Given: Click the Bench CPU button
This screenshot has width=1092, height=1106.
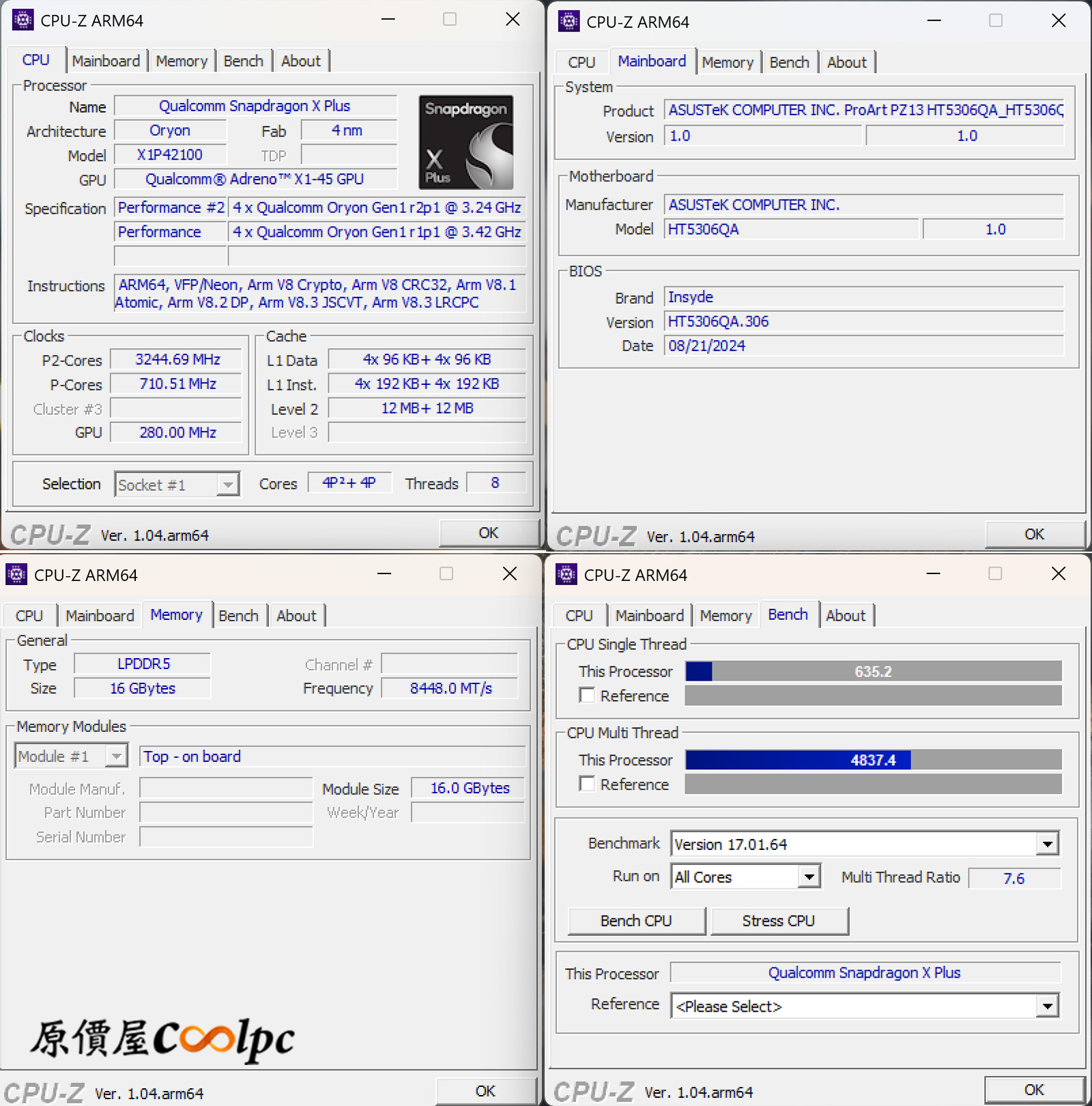Looking at the screenshot, I should tap(636, 920).
